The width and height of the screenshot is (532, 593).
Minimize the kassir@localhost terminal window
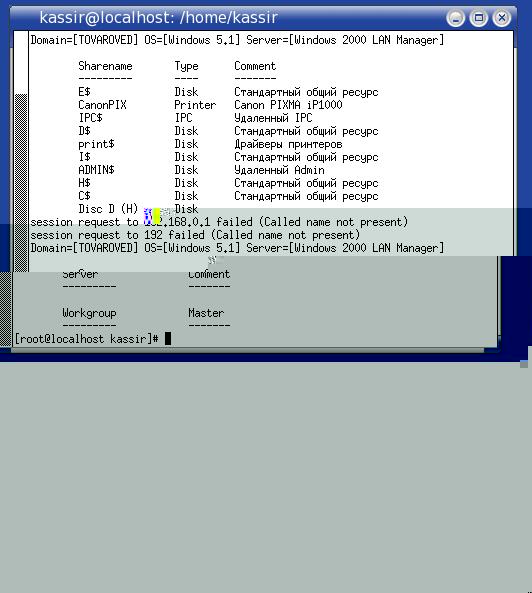click(x=455, y=18)
